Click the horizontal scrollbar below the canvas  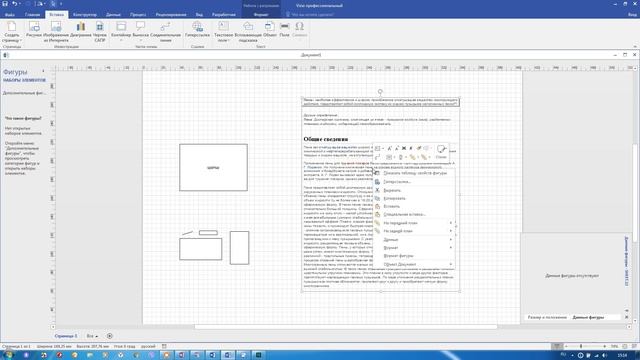pyautogui.click(x=346, y=327)
